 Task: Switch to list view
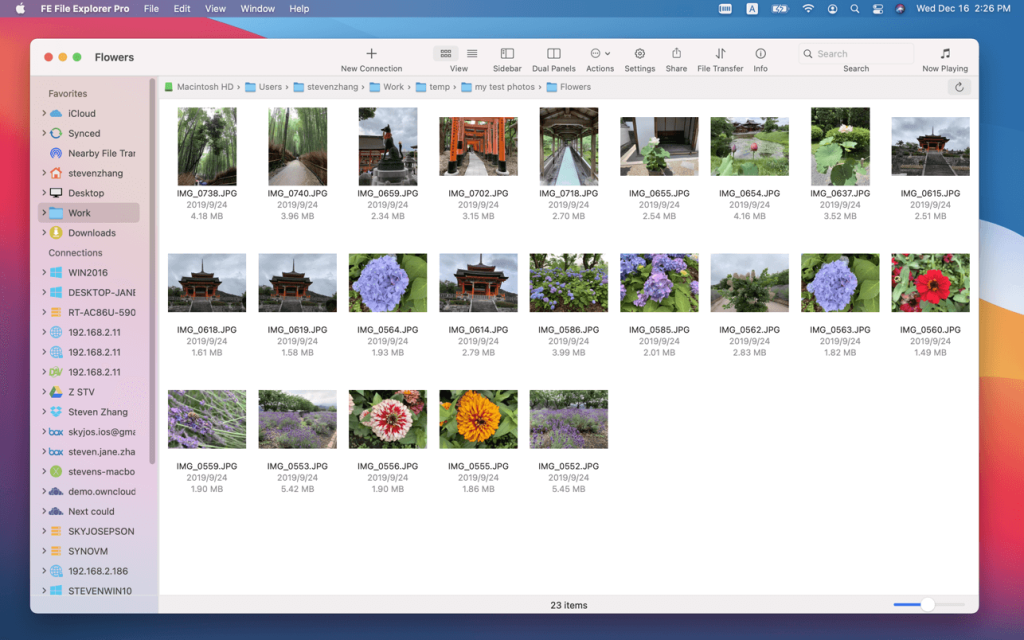(472, 53)
